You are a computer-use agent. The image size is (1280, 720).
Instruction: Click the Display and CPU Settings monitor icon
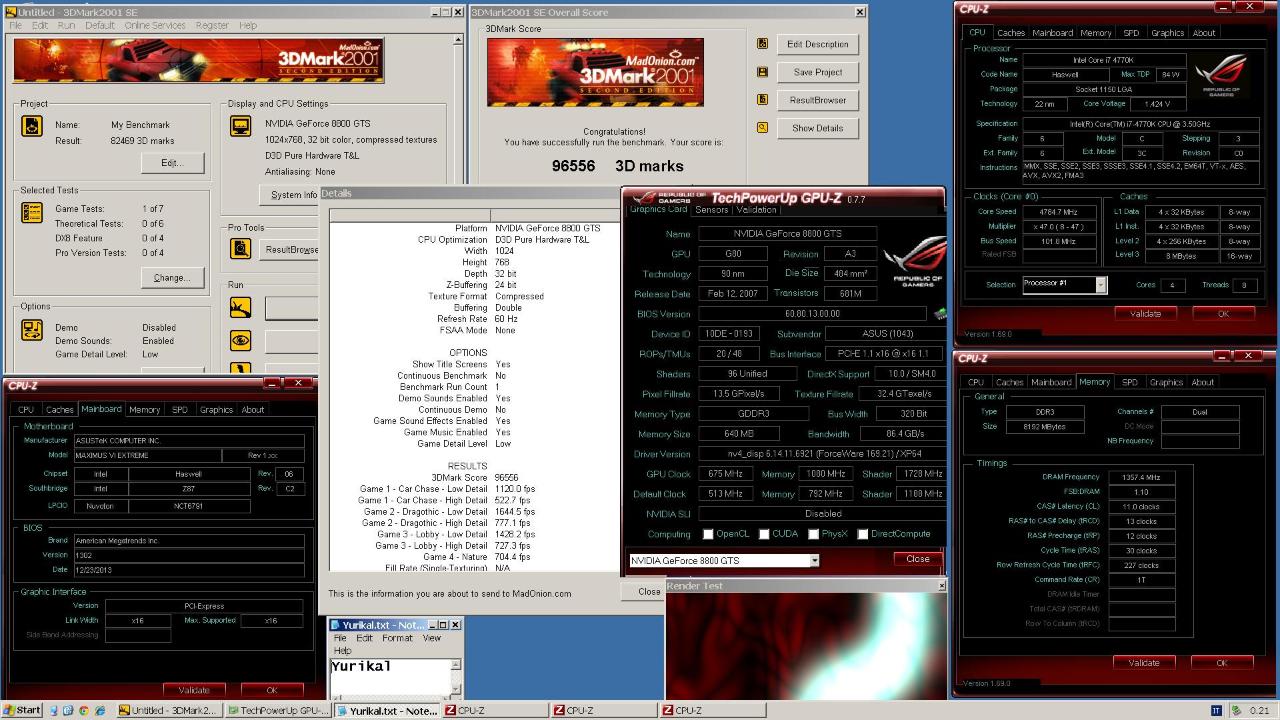240,126
